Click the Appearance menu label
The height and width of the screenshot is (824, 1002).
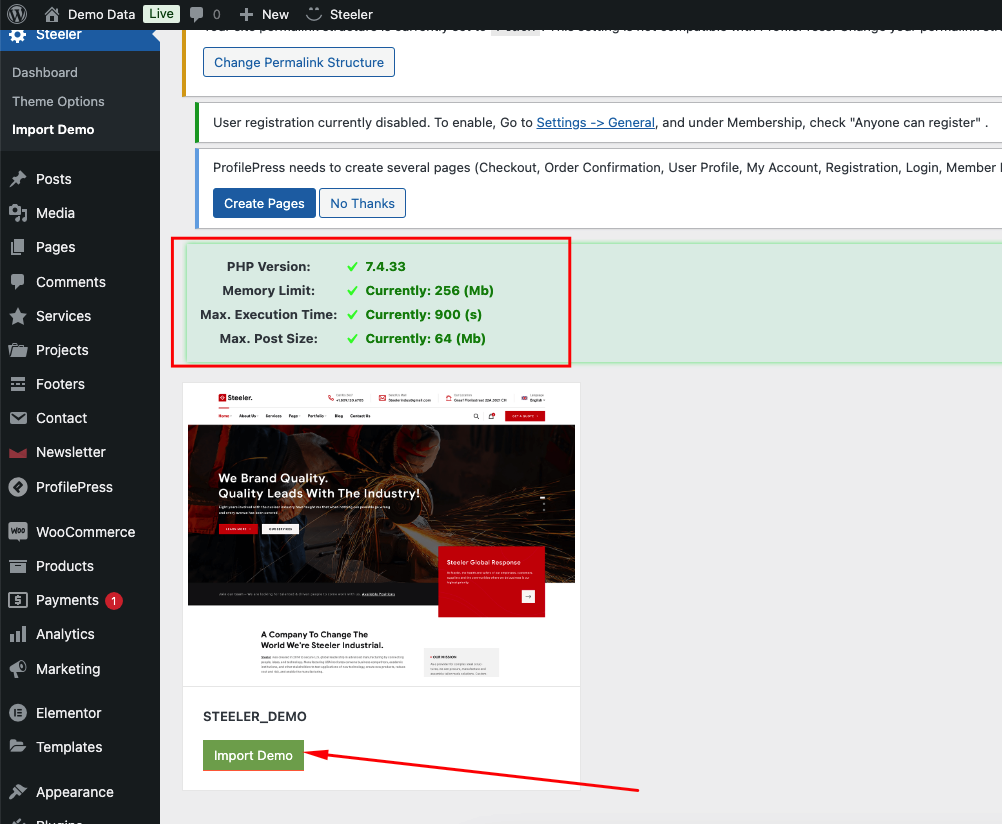[x=75, y=792]
